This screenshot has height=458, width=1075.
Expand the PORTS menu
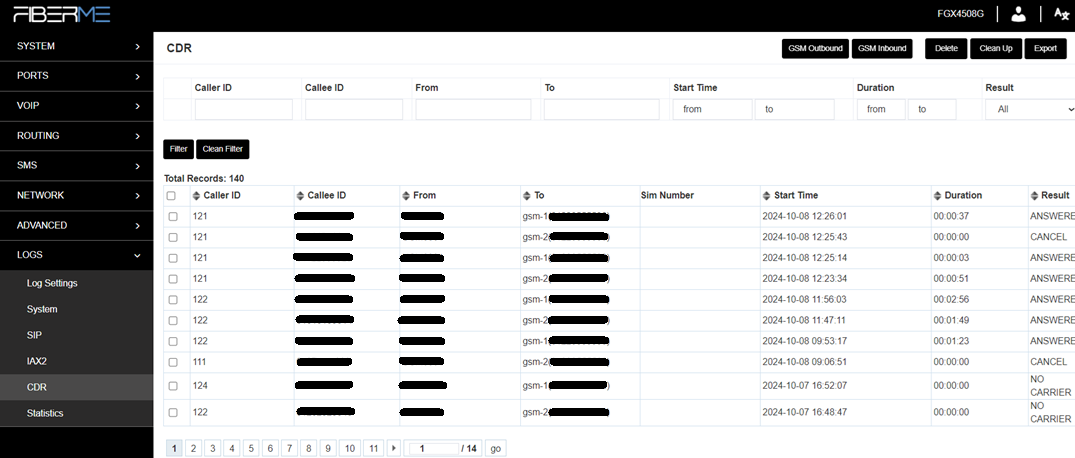(76, 76)
